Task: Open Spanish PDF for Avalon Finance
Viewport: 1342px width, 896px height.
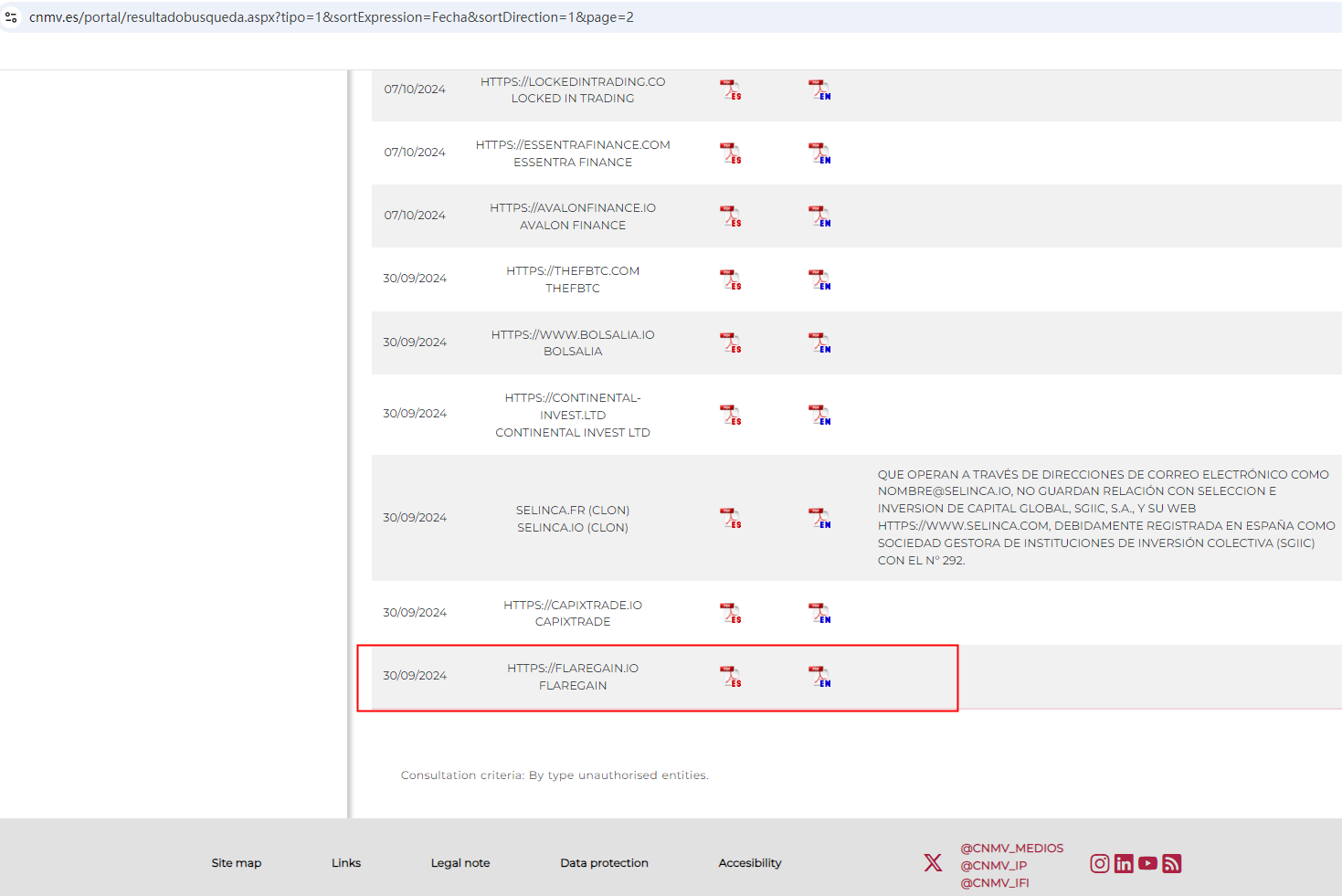Action: coord(731,216)
